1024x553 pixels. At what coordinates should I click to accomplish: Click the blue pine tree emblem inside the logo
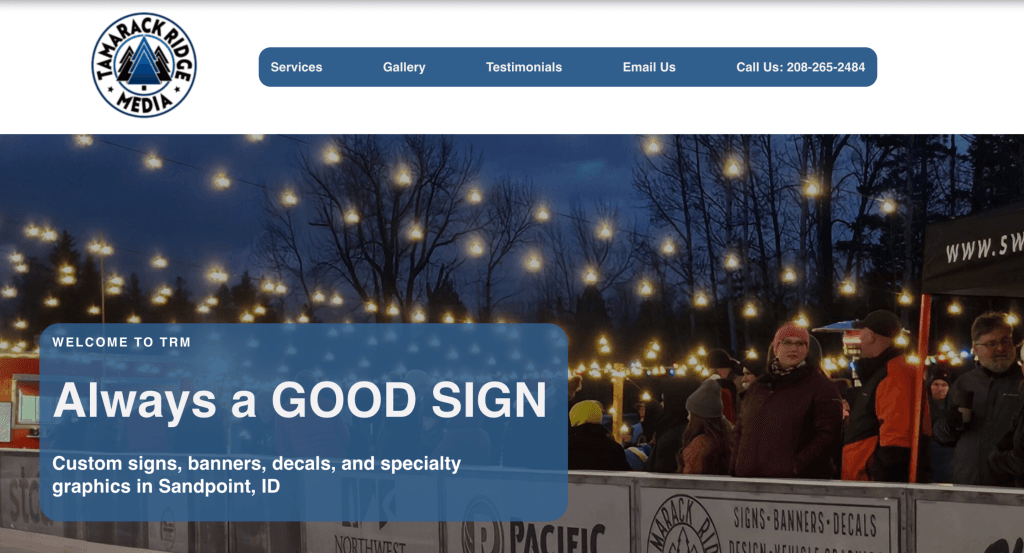(144, 63)
